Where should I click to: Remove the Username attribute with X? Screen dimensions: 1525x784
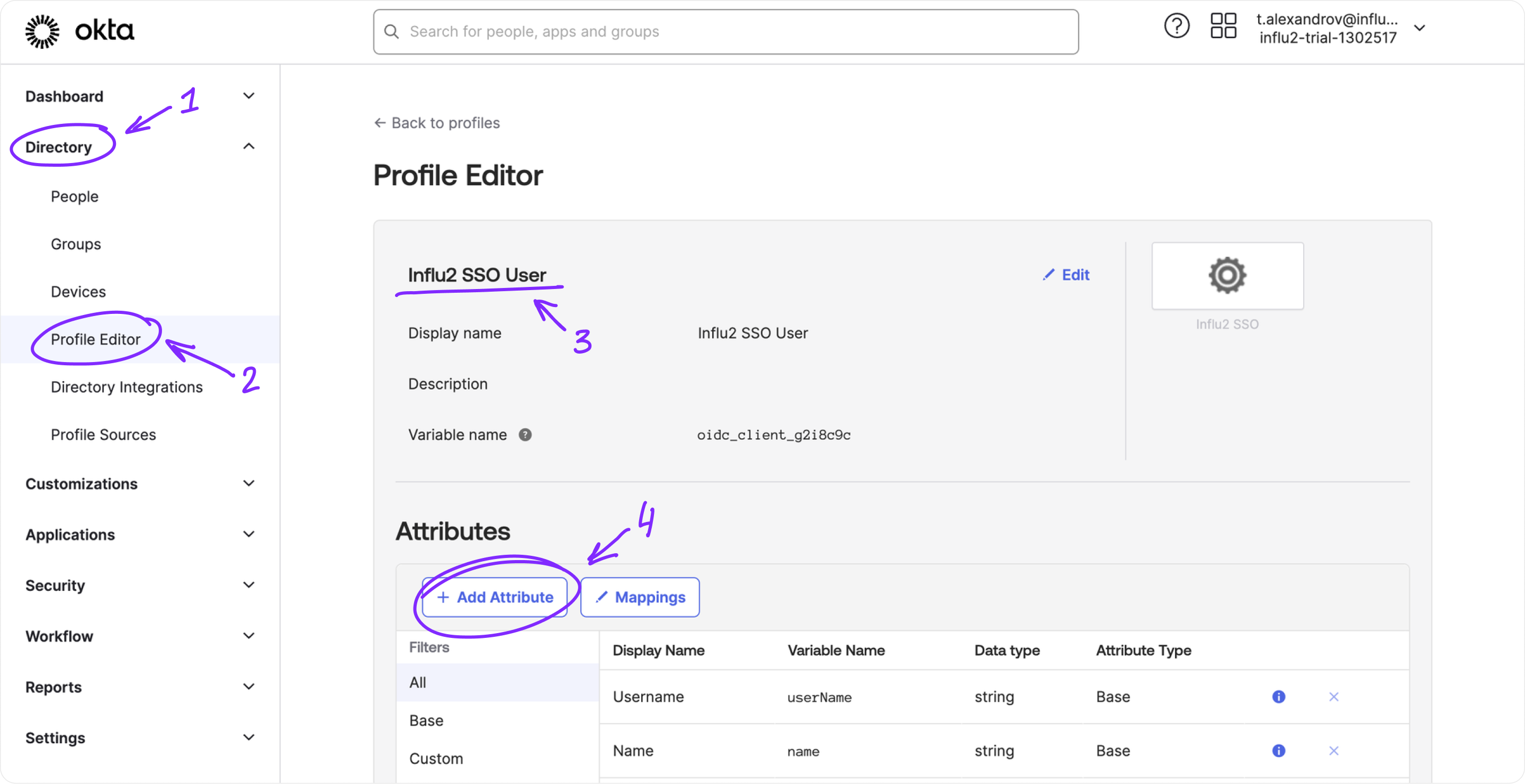pyautogui.click(x=1333, y=697)
